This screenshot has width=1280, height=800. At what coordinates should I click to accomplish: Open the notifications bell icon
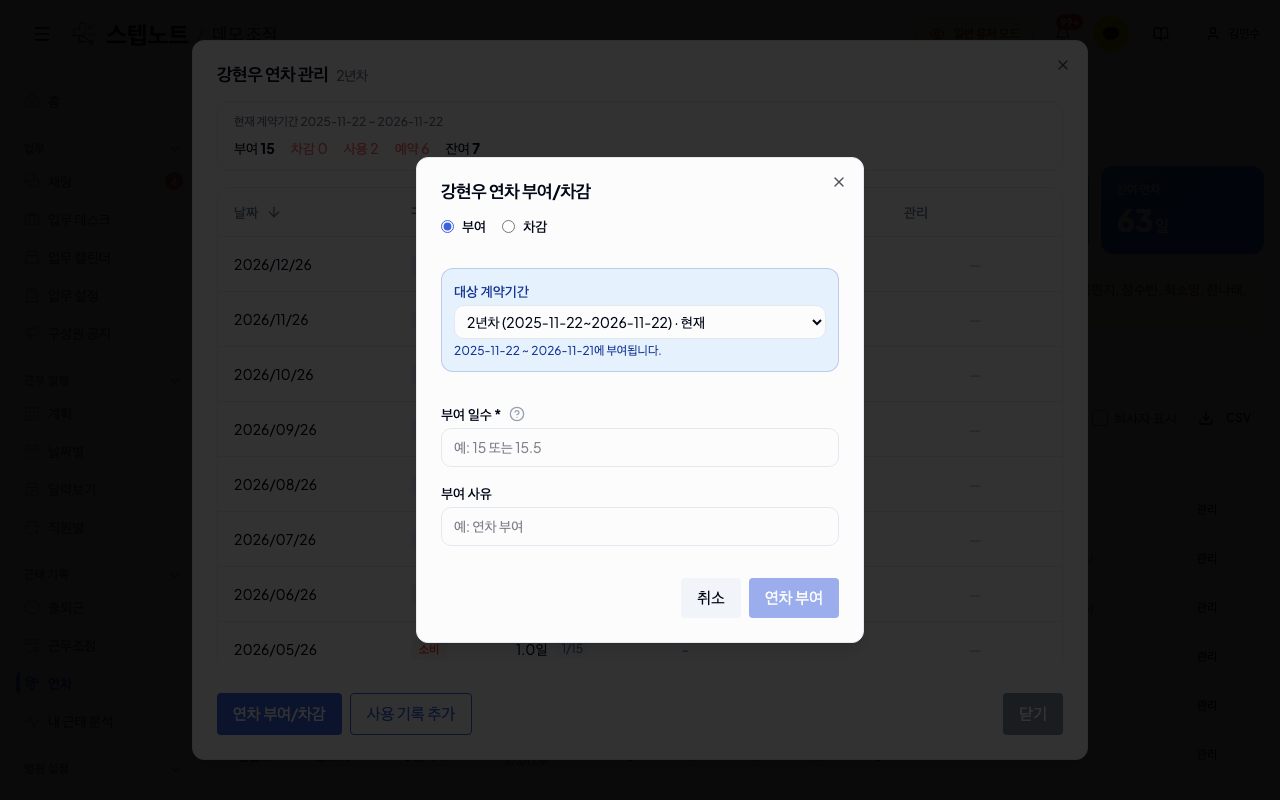(1063, 33)
